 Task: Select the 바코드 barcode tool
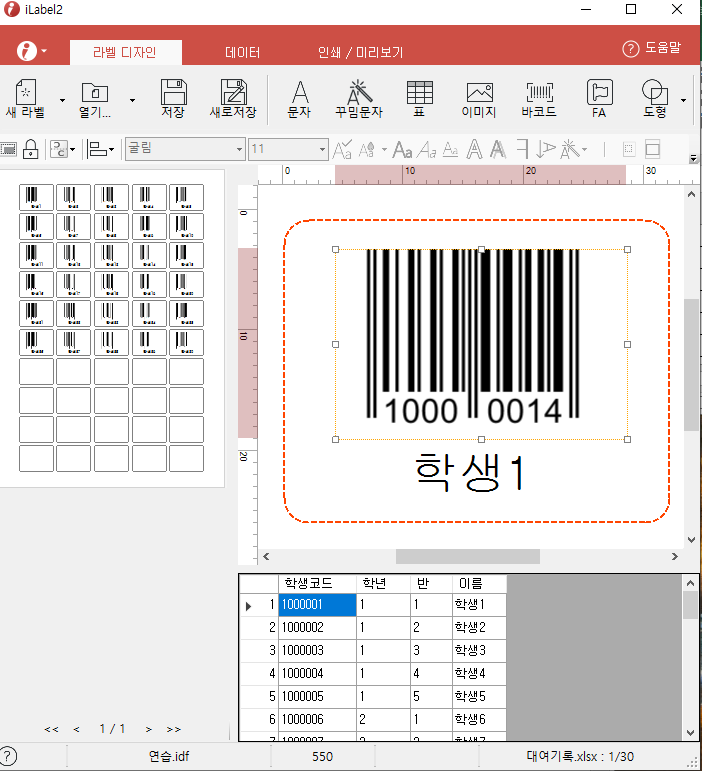point(539,98)
